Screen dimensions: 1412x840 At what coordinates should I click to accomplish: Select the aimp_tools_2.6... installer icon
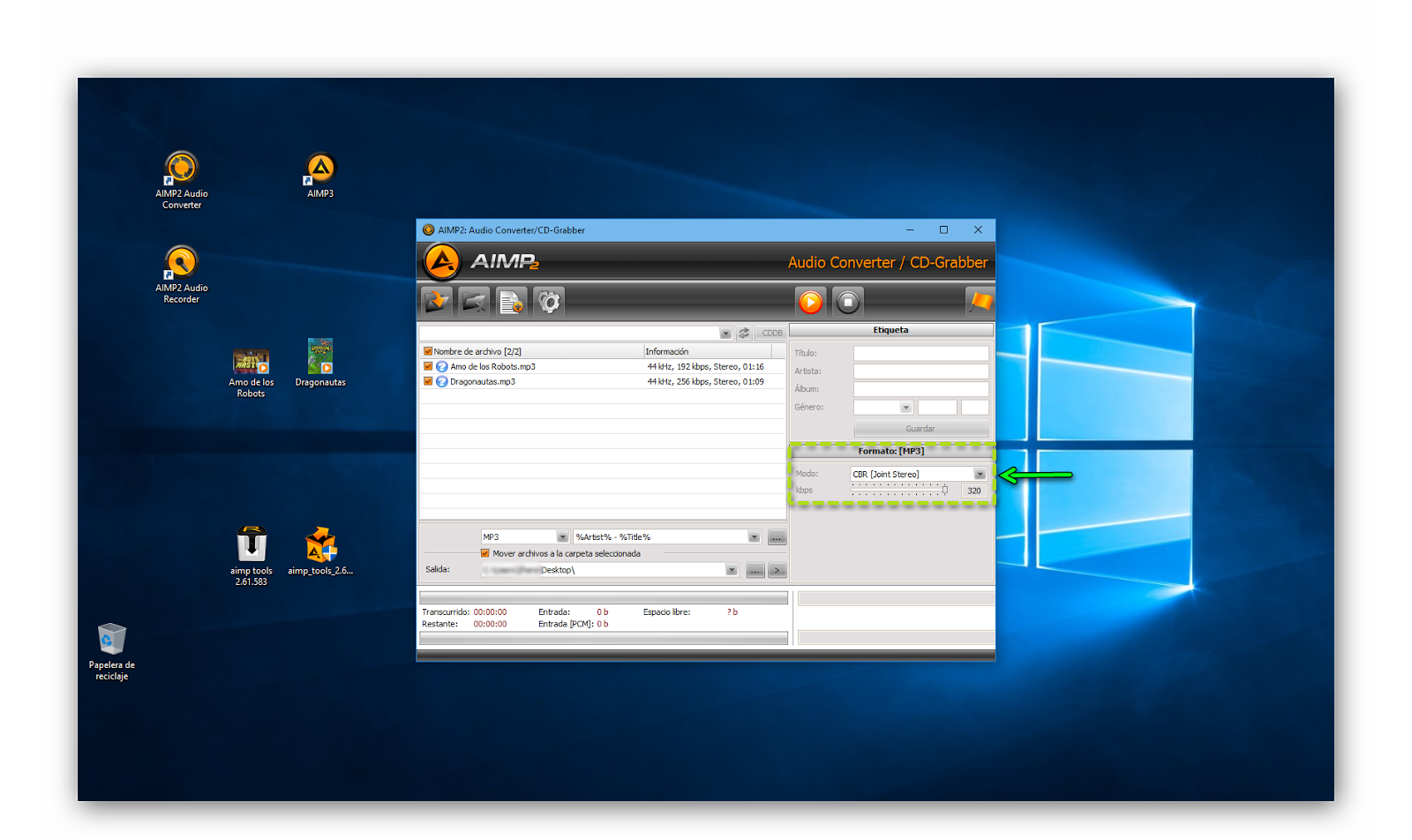coord(320,551)
